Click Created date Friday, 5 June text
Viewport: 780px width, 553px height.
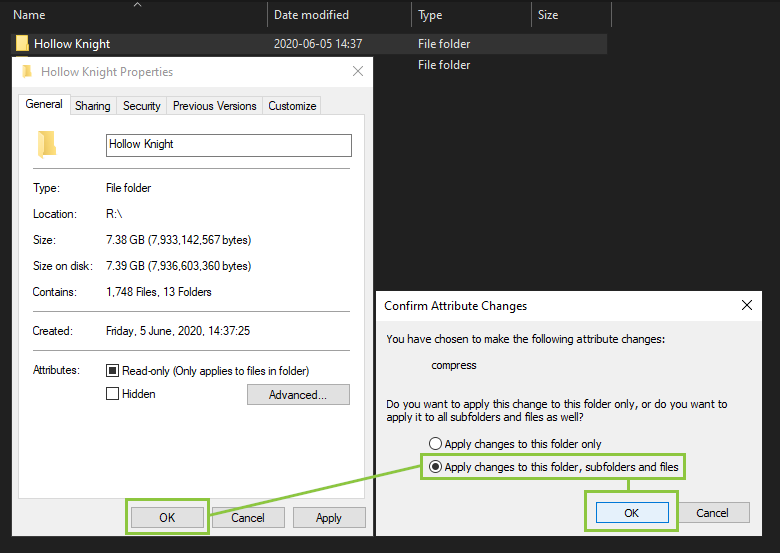(178, 331)
